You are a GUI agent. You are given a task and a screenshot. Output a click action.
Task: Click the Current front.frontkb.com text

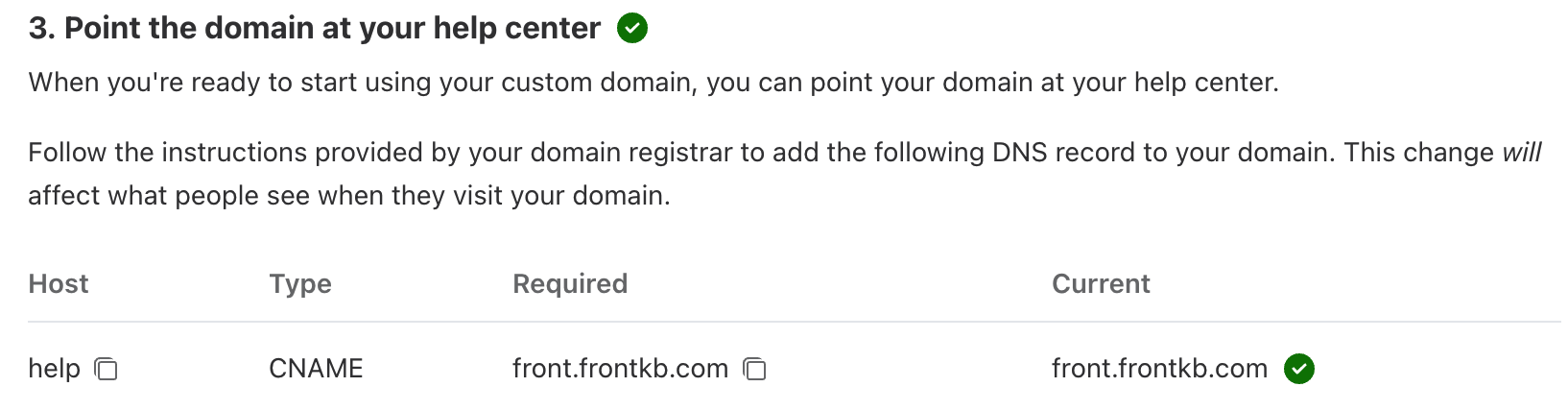coord(1159,369)
